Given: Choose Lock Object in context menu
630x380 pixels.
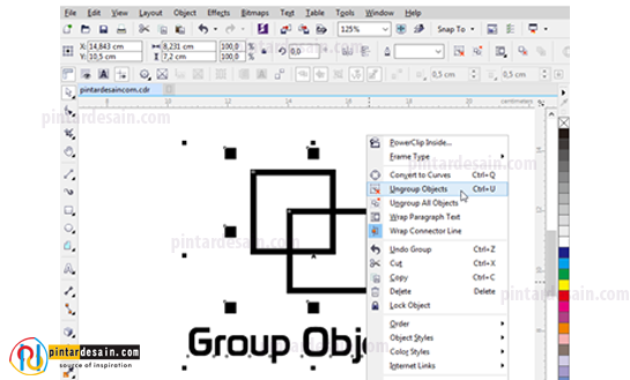Looking at the screenshot, I should tap(438, 305).
